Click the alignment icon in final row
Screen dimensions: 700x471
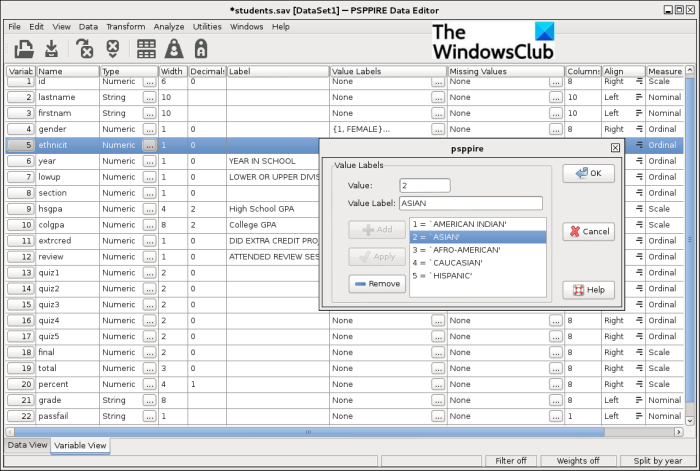639,352
